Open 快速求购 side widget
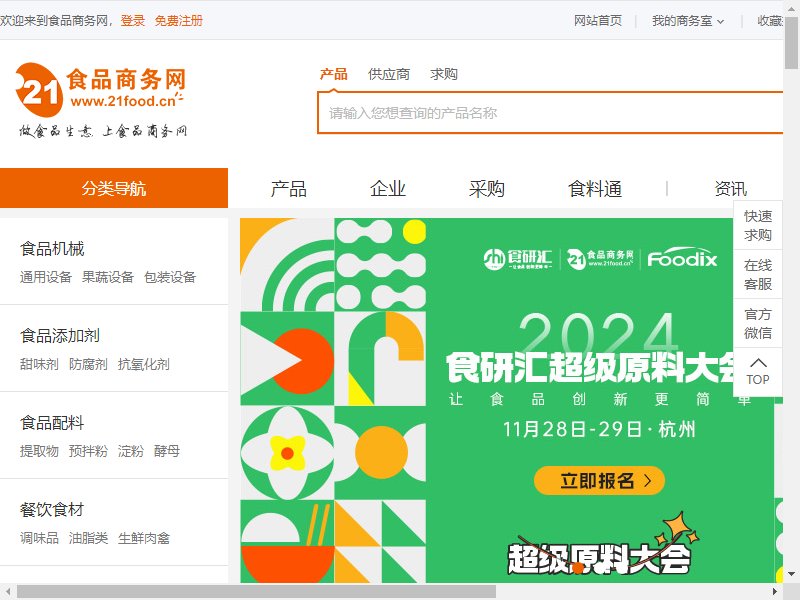 point(758,225)
